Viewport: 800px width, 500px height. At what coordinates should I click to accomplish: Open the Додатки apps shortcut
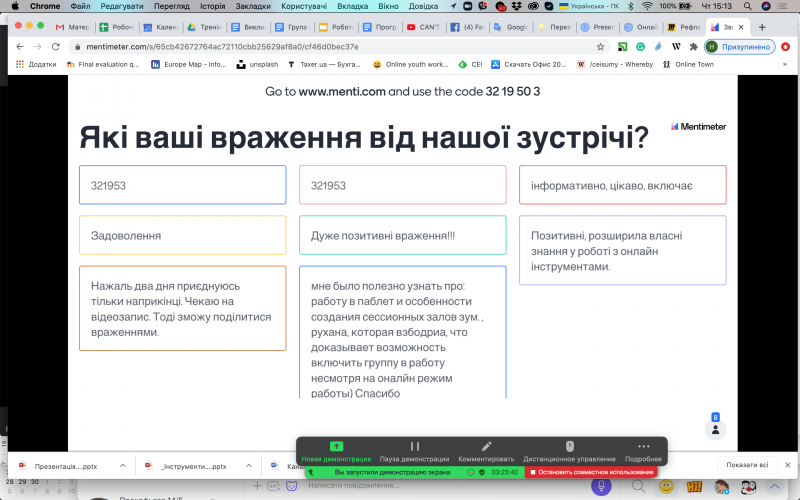point(36,64)
